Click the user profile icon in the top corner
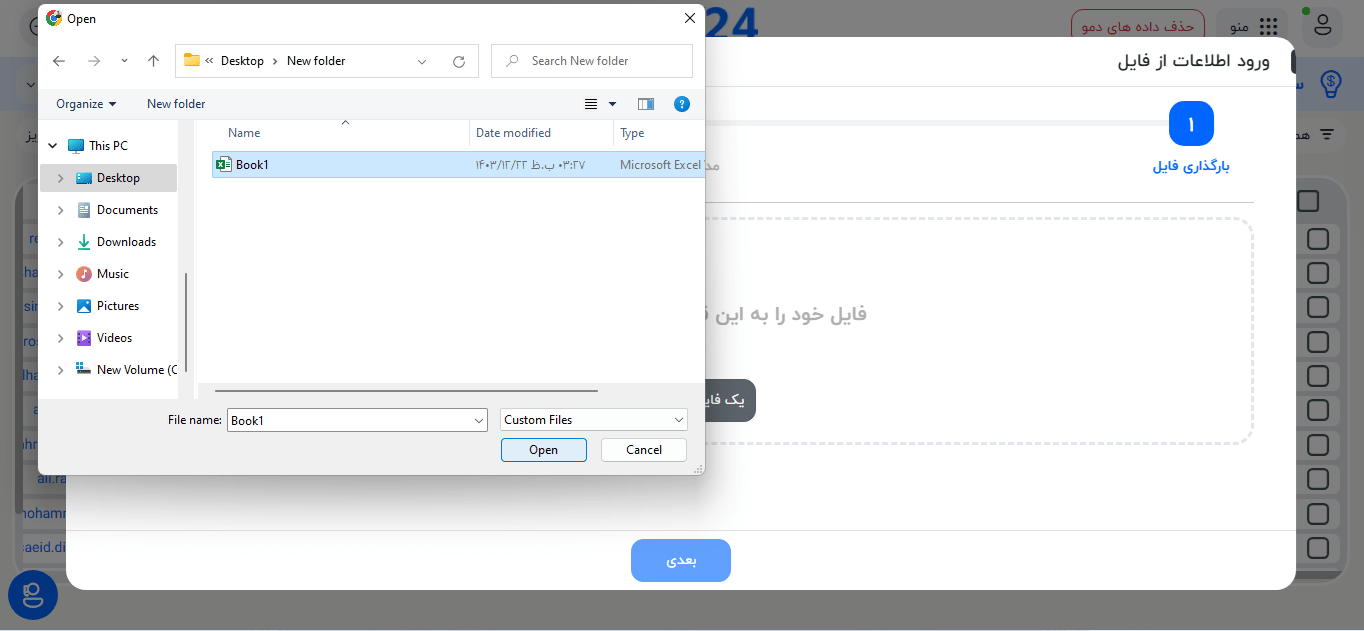Viewport: 1364px width, 631px height. [1322, 26]
